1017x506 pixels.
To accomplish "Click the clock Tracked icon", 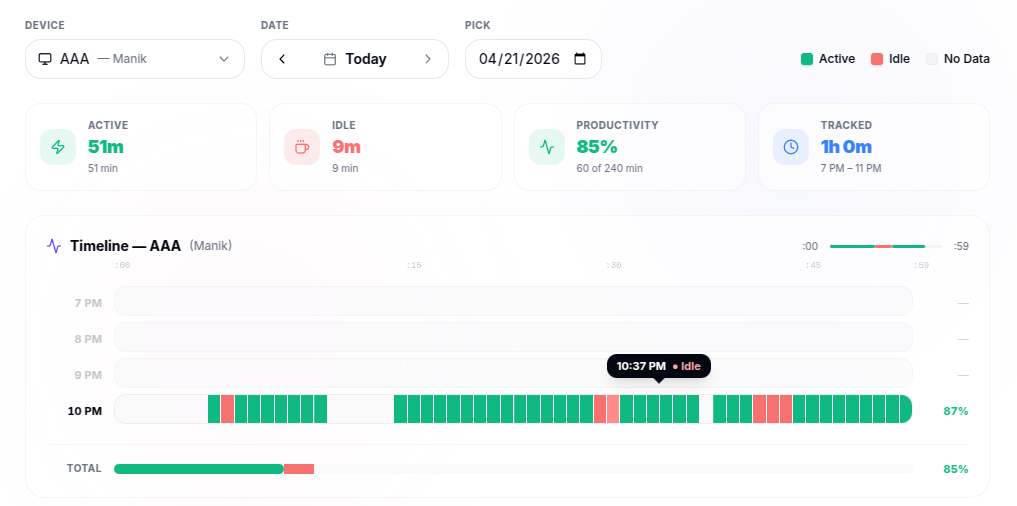I will [791, 147].
